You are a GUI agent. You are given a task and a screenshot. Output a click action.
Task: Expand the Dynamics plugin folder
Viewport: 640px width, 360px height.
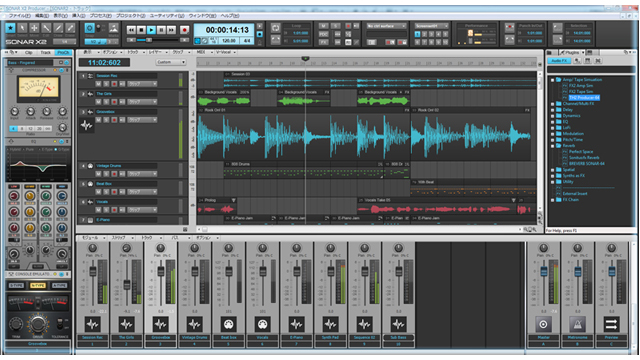[x=553, y=116]
